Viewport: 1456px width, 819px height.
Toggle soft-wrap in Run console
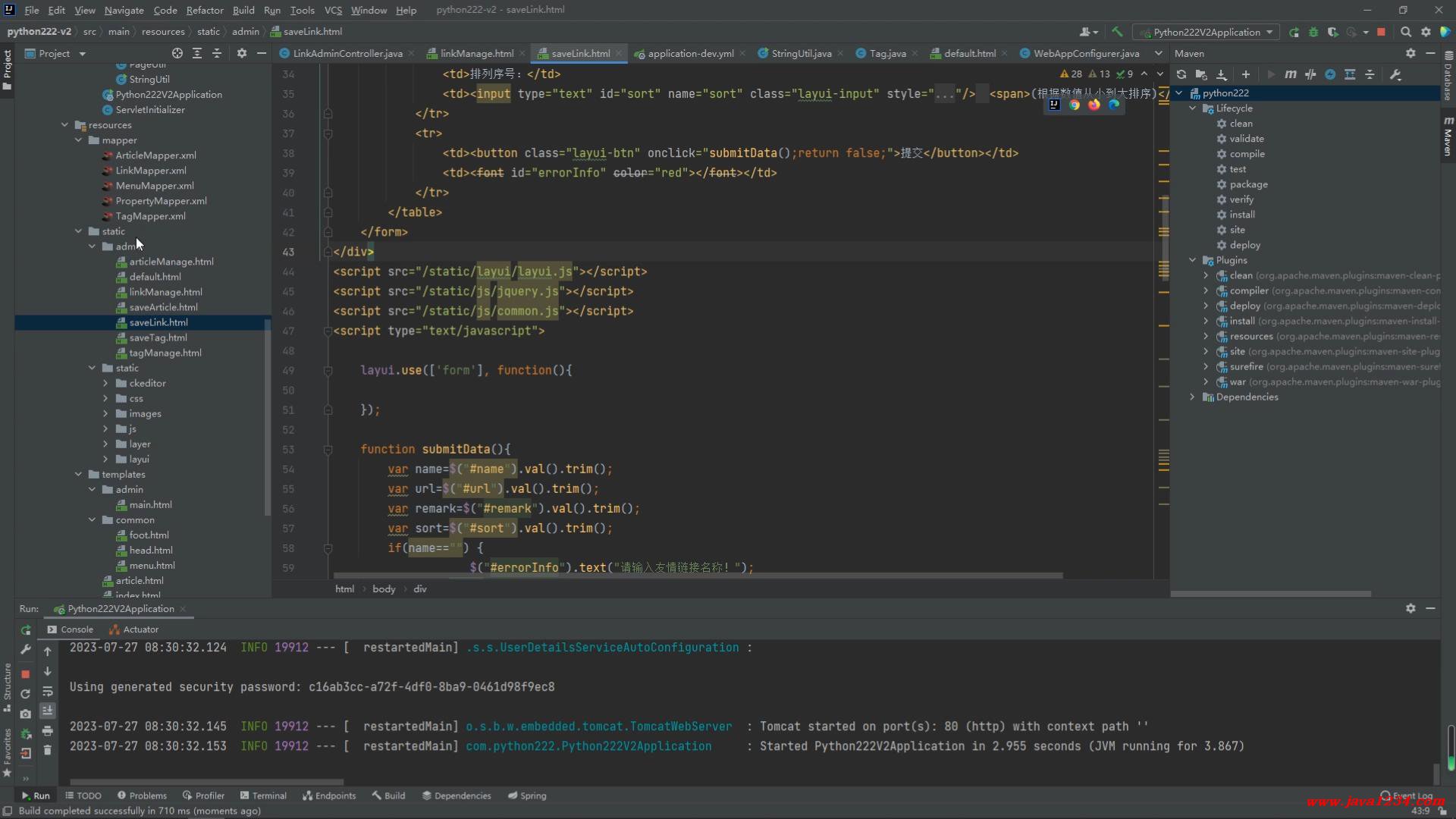click(47, 691)
